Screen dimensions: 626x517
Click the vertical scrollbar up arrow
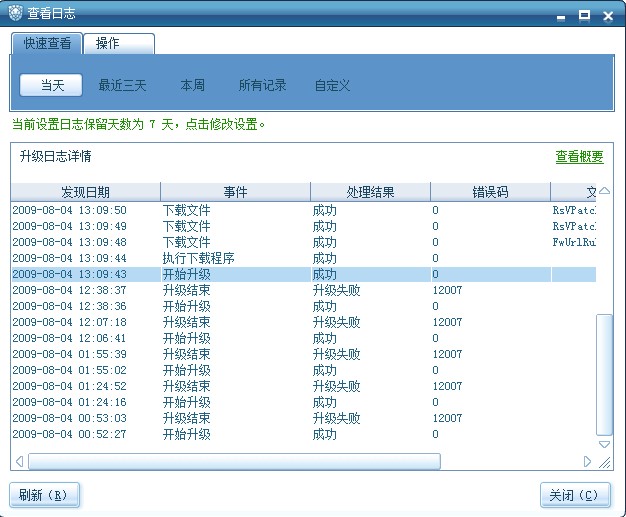(x=604, y=191)
